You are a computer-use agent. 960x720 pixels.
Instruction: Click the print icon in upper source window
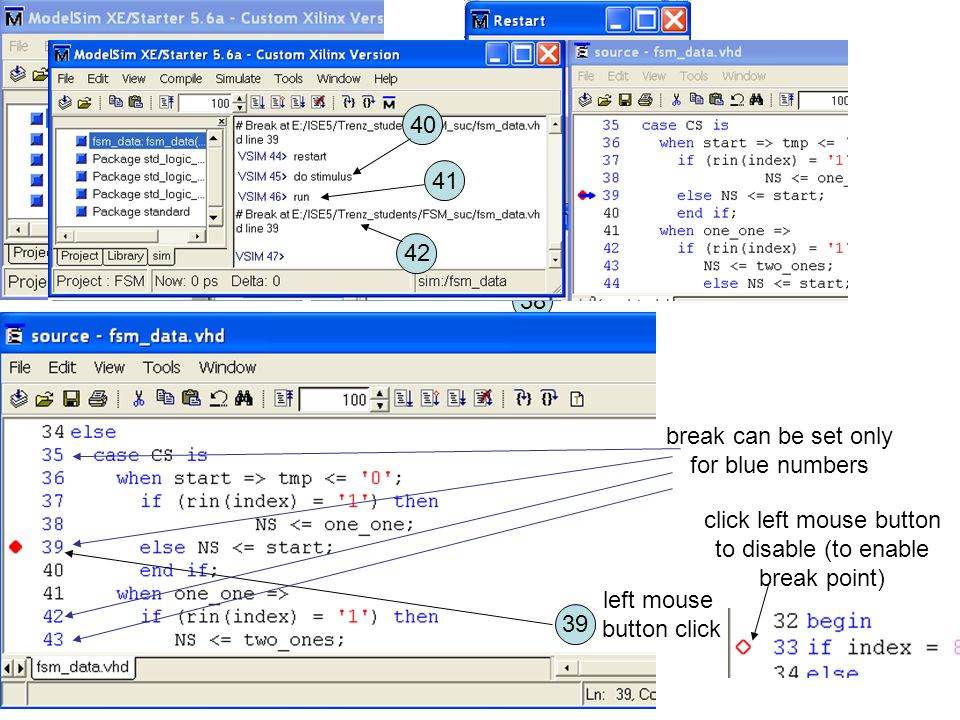[645, 100]
